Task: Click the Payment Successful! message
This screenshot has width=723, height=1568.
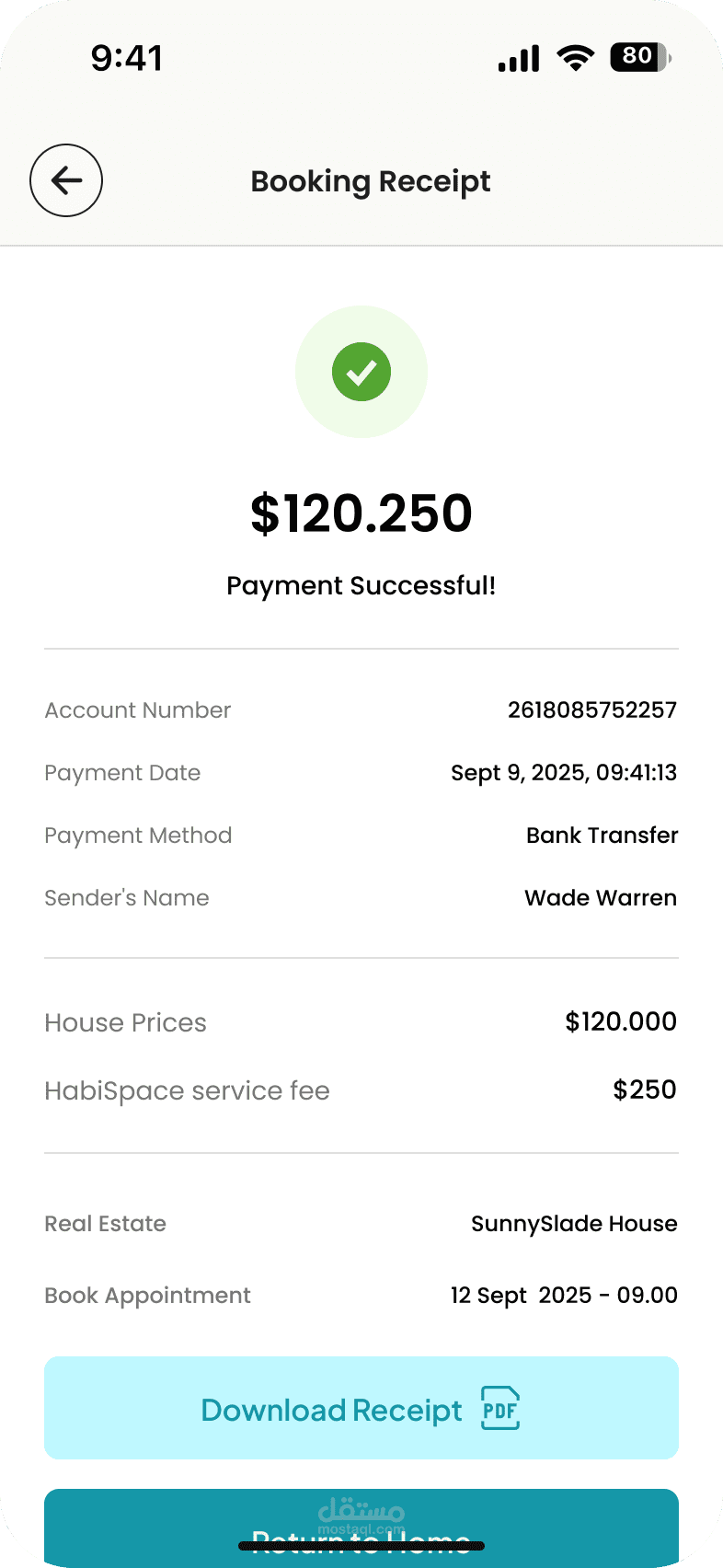Action: point(361,586)
